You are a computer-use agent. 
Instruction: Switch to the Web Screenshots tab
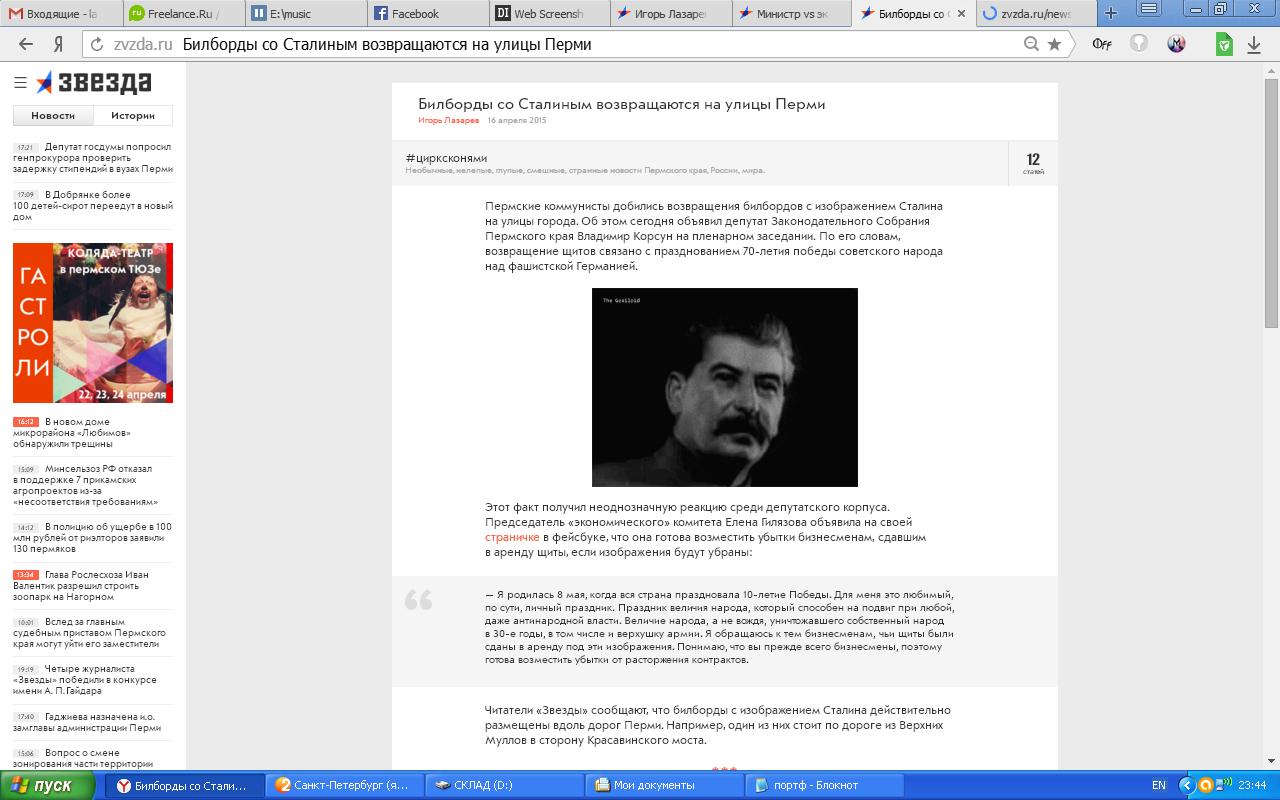(551, 14)
